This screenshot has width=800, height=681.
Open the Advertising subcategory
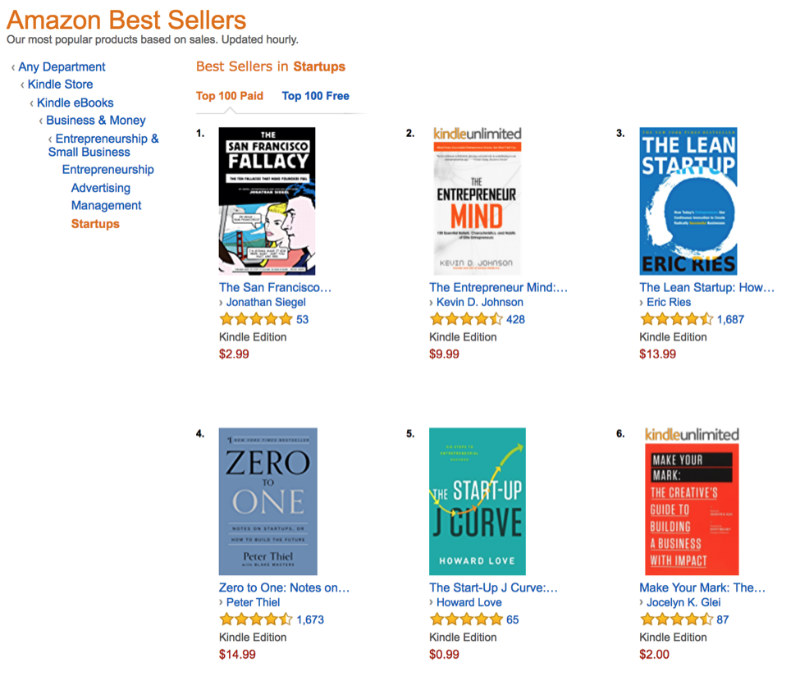[101, 188]
